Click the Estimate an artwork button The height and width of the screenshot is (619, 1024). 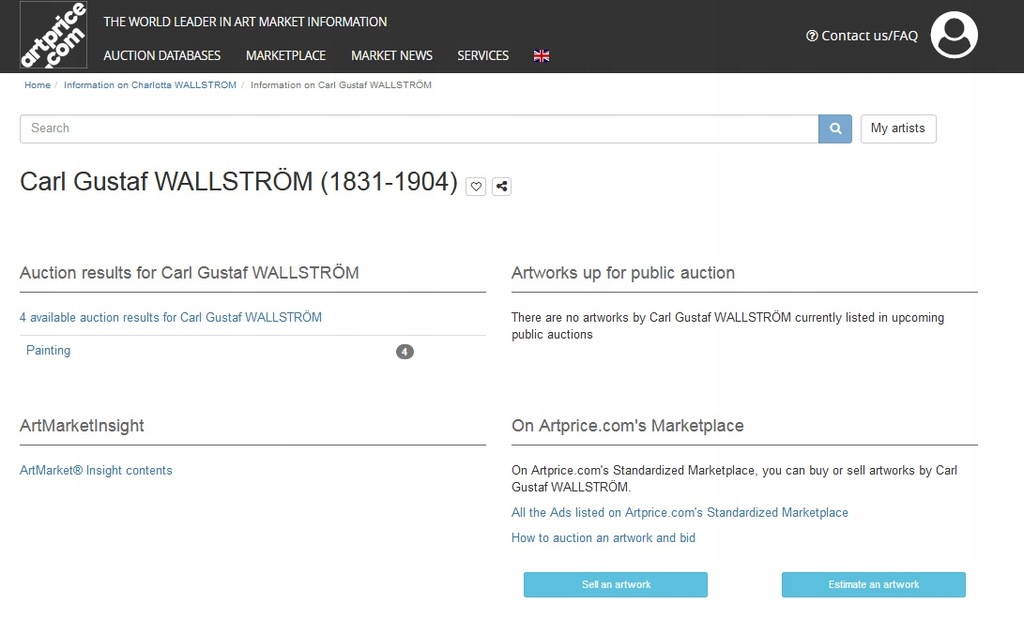pyautogui.click(x=874, y=584)
